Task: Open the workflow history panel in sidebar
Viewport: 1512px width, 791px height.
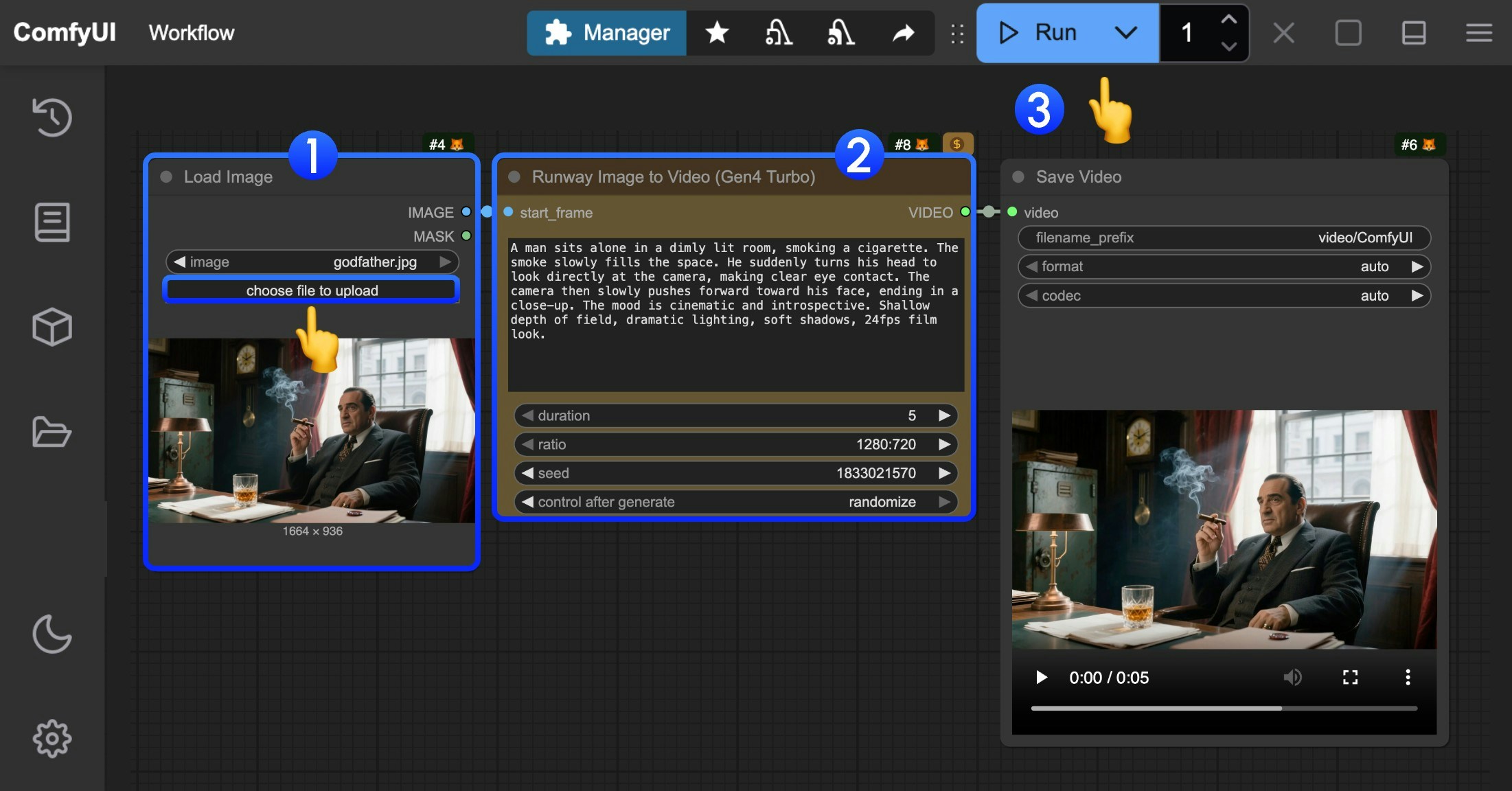Action: 52,117
